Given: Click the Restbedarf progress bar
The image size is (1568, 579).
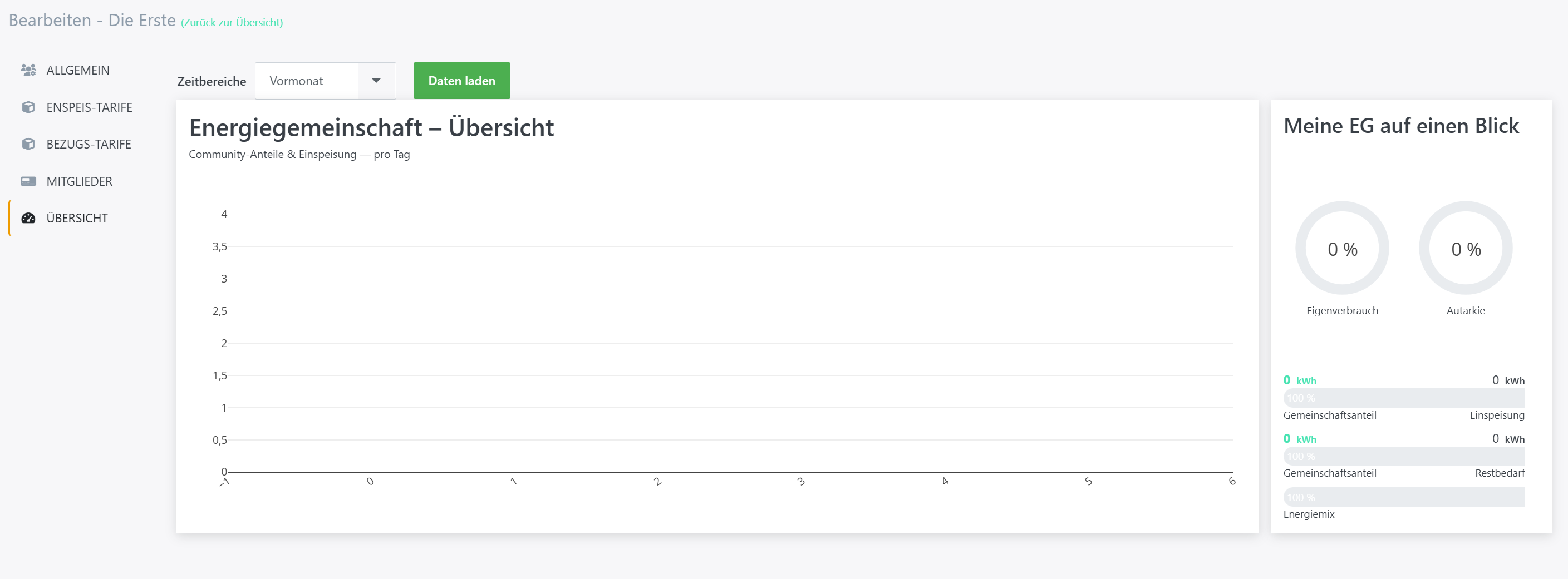Looking at the screenshot, I should pyautogui.click(x=1404, y=456).
